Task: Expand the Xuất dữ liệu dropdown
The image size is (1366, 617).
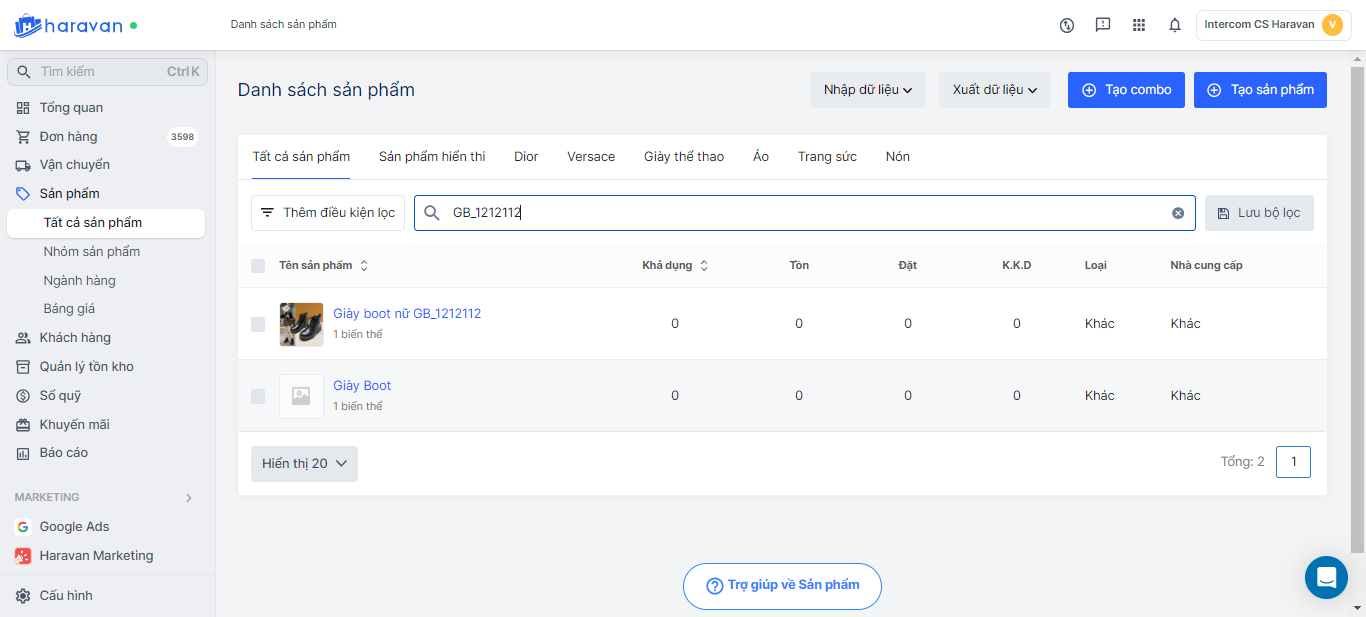Action: (x=994, y=90)
